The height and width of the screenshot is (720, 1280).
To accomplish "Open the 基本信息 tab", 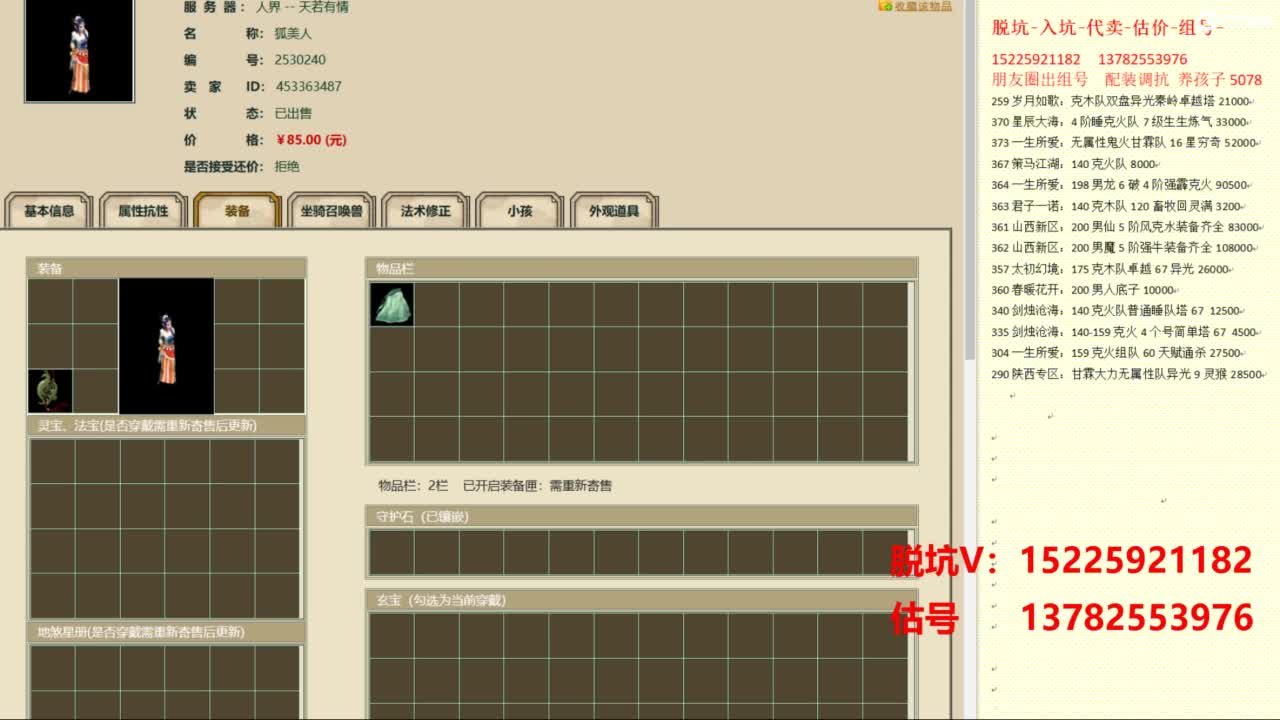I will (x=49, y=211).
